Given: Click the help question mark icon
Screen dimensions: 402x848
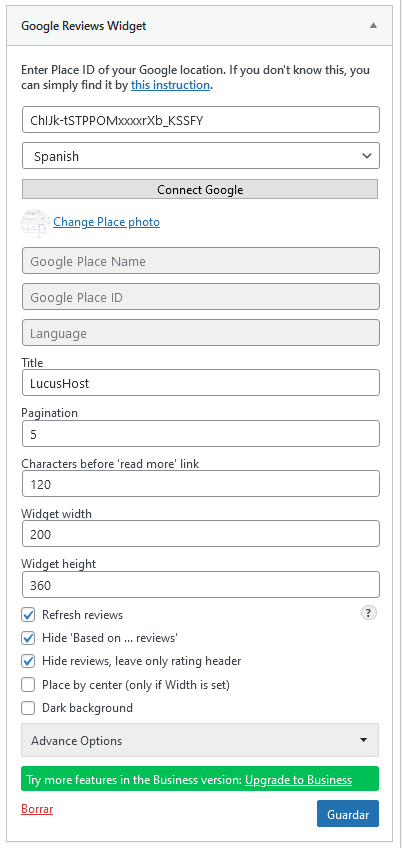Looking at the screenshot, I should tap(368, 613).
